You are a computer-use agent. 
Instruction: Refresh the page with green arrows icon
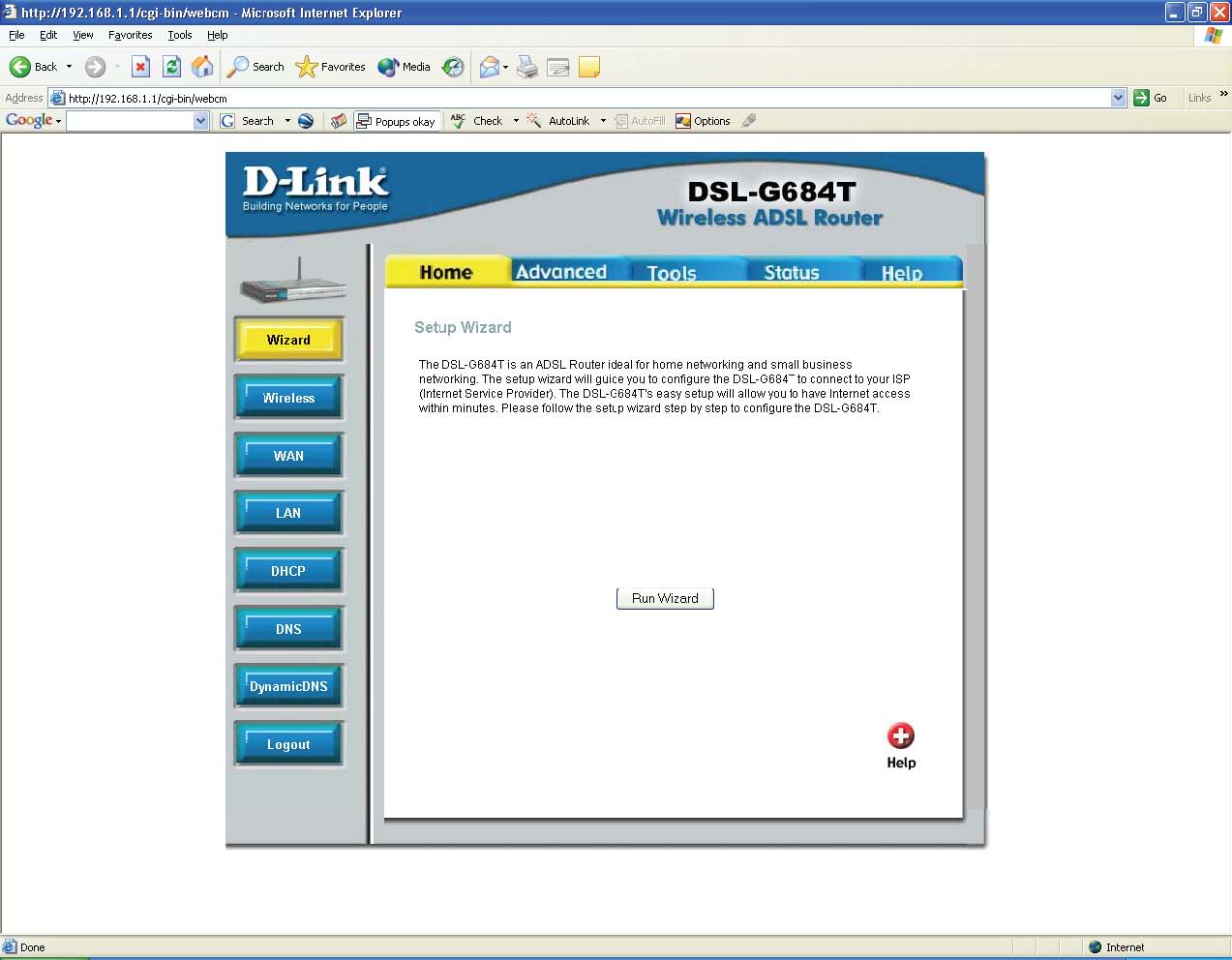click(171, 67)
